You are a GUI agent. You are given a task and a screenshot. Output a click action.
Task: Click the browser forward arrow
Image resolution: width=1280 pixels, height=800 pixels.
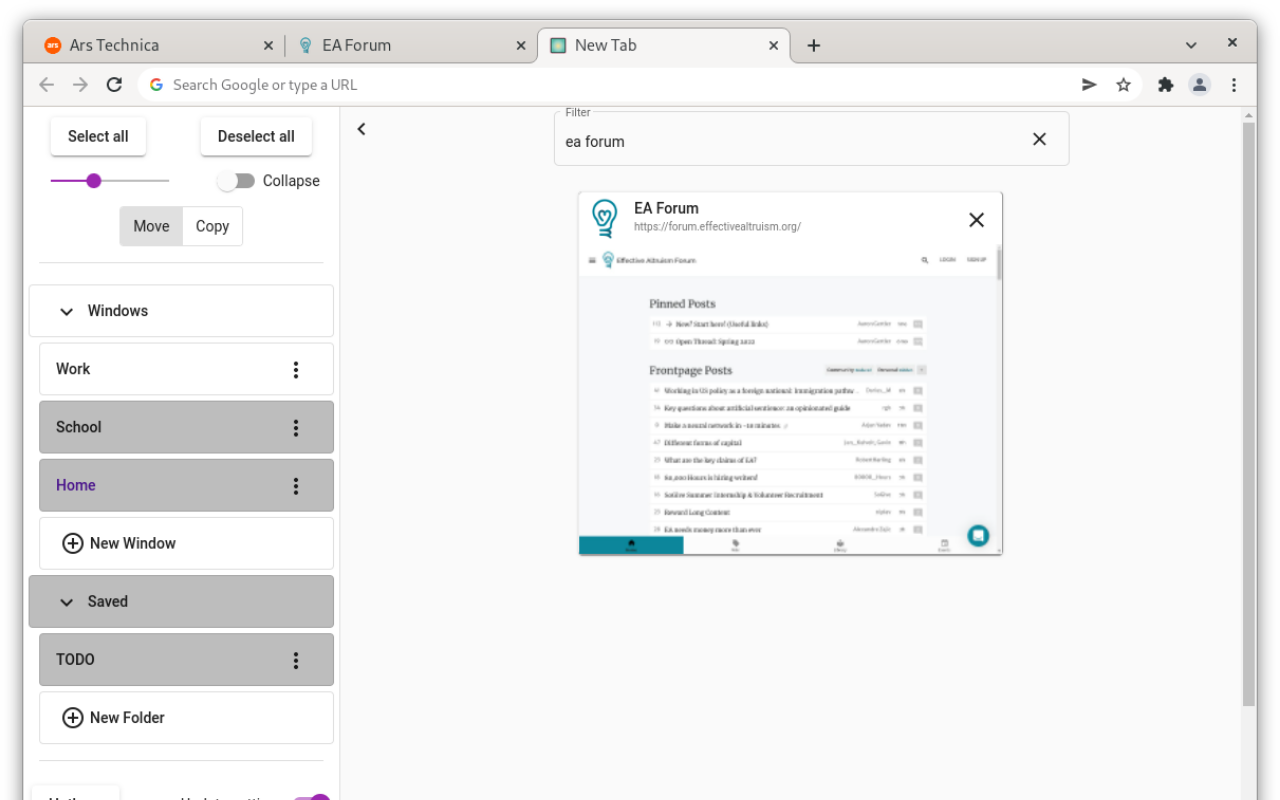coord(80,85)
